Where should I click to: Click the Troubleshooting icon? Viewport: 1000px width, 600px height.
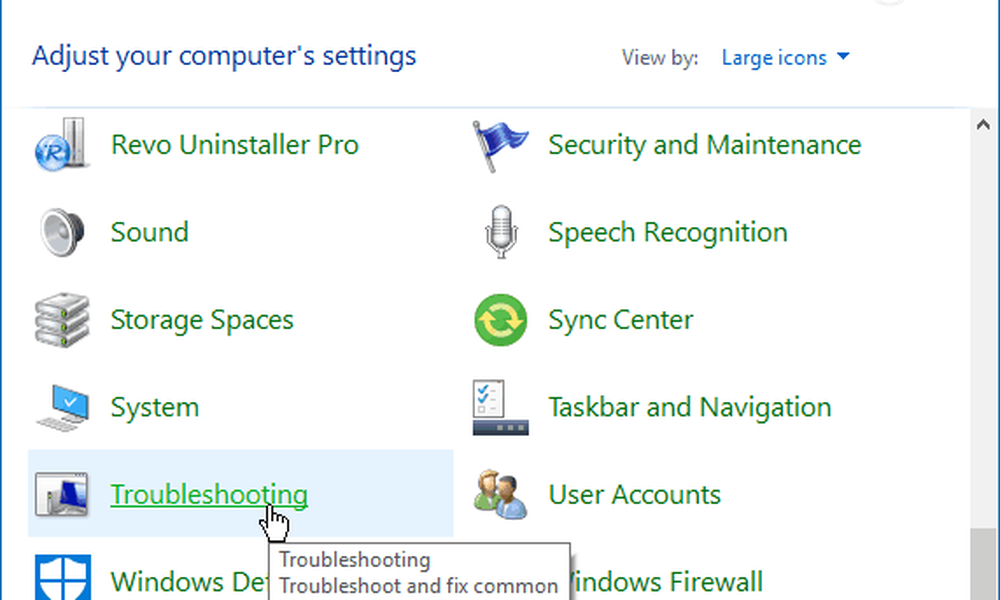point(63,495)
